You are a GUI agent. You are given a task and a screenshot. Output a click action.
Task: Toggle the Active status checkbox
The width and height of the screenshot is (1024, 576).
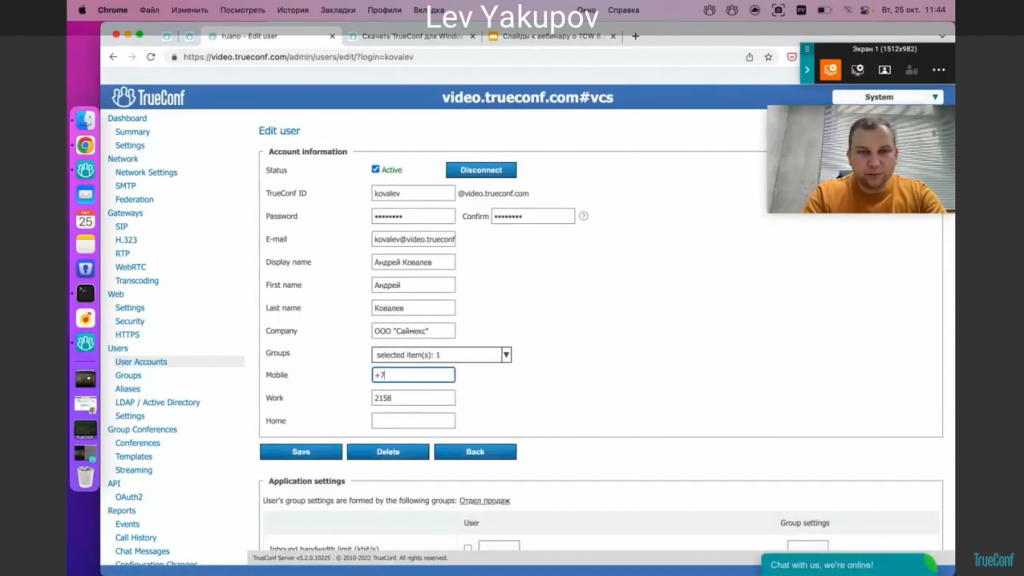[376, 169]
